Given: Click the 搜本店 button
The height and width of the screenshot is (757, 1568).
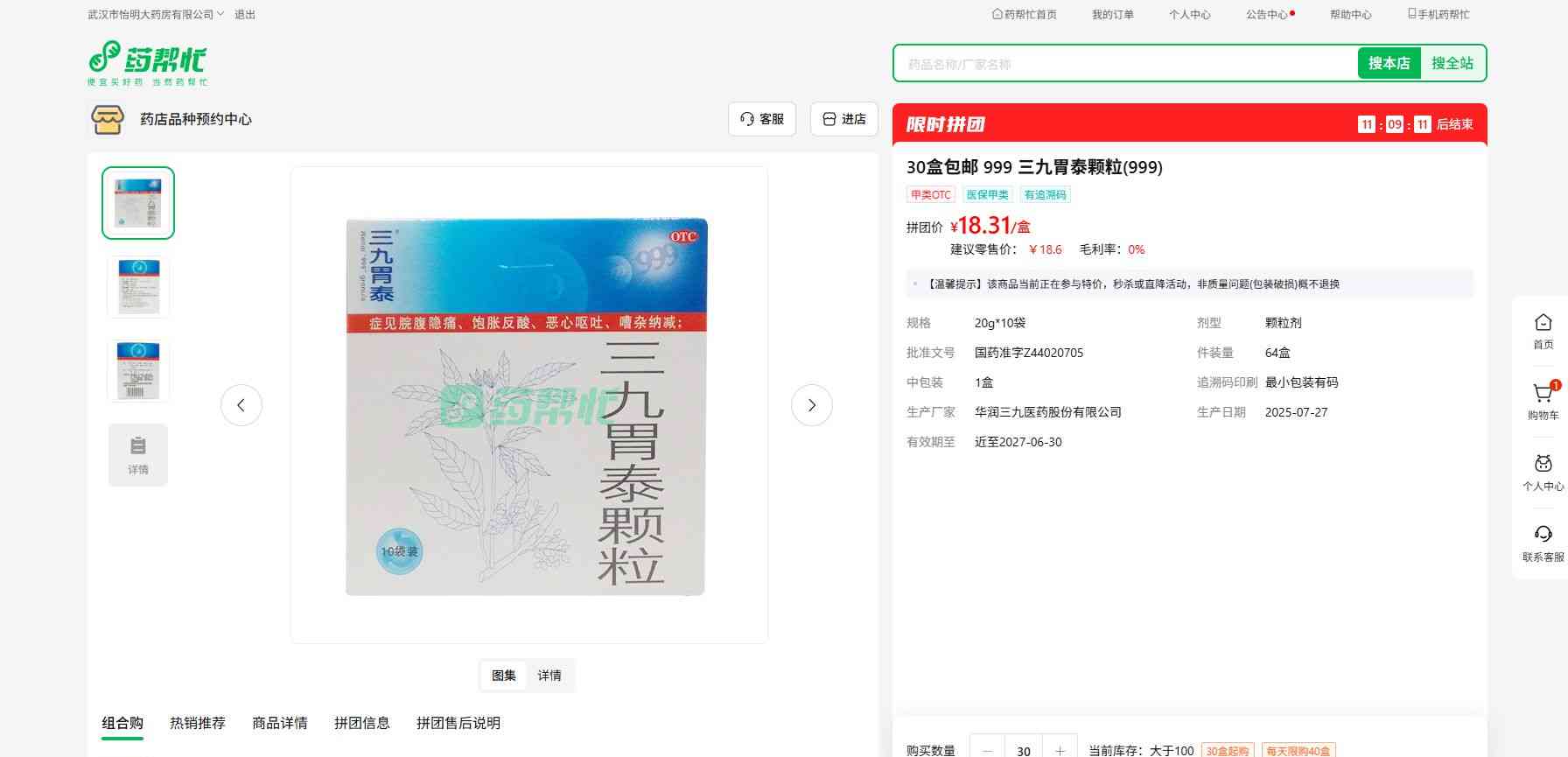Looking at the screenshot, I should point(1389,63).
